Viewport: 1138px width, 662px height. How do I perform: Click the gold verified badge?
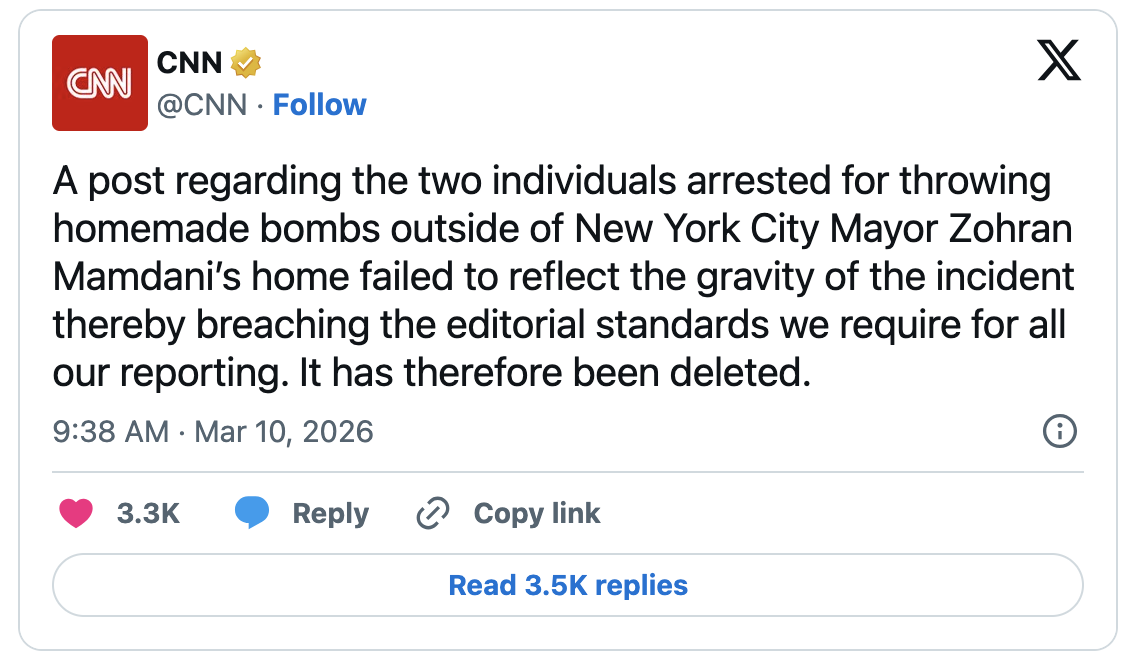coord(245,63)
